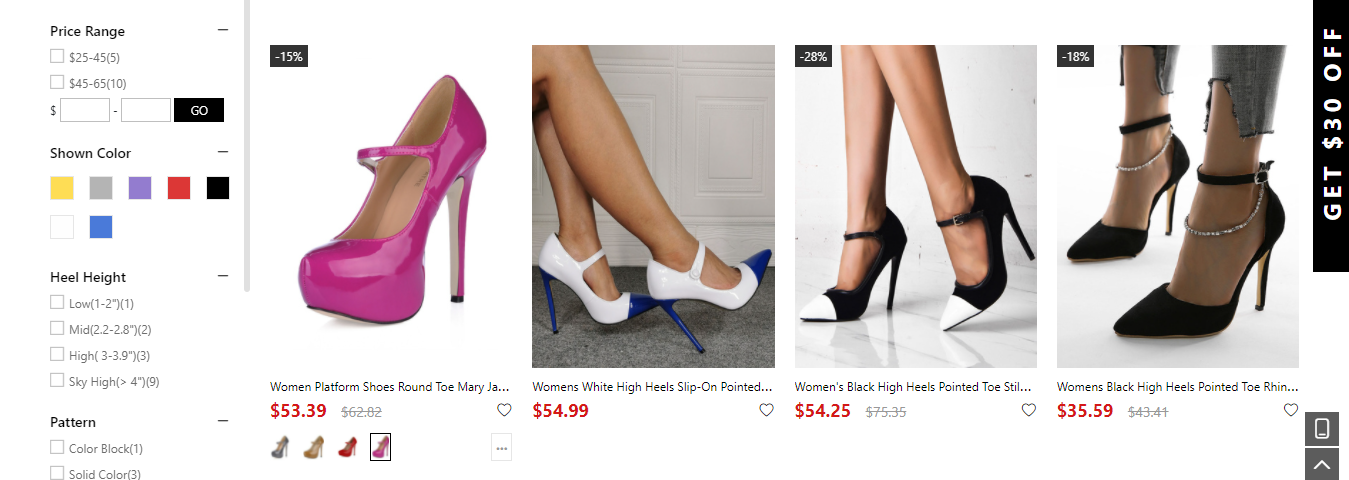This screenshot has width=1349, height=480.
Task: Collapse the Price Range filter section
Action: (223, 30)
